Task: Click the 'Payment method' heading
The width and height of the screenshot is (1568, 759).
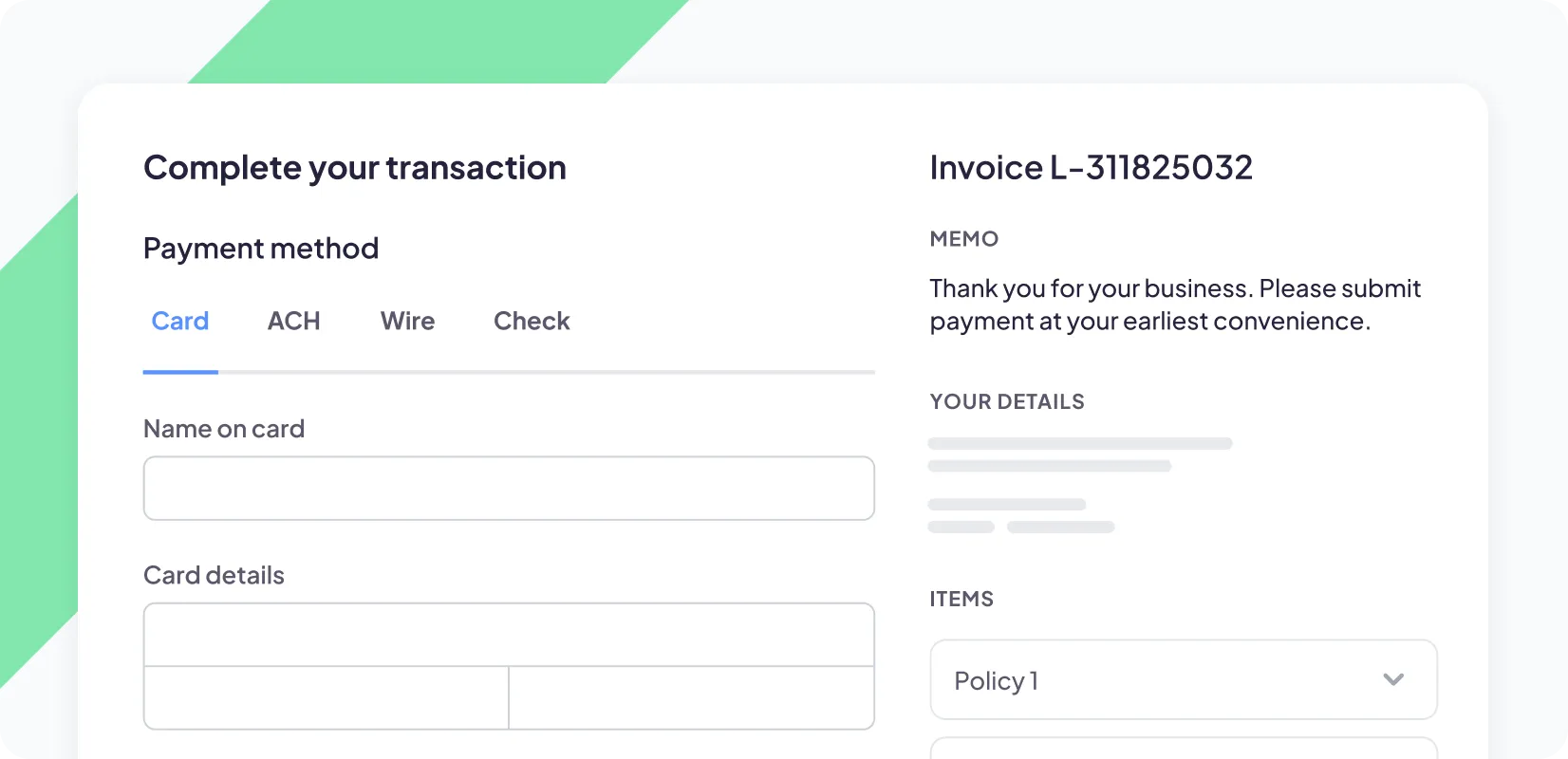Action: [261, 249]
